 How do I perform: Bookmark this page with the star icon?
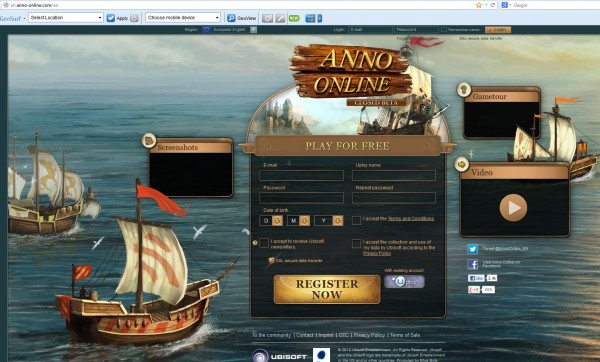(x=479, y=5)
